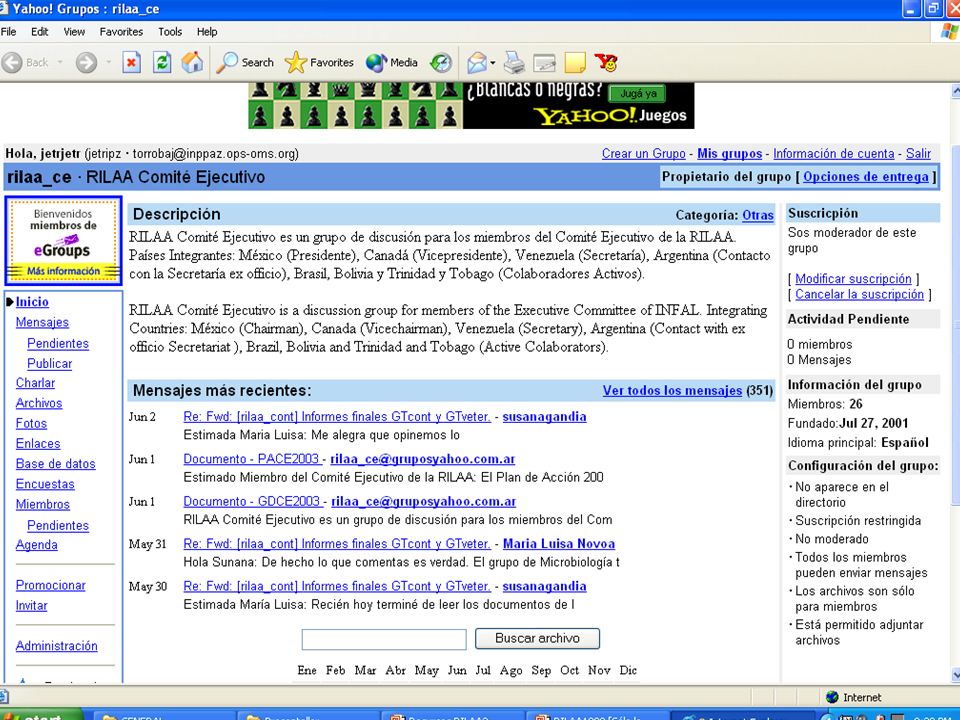Open Mensajes in the left navigation
Screen dimensions: 960x720
click(x=42, y=322)
